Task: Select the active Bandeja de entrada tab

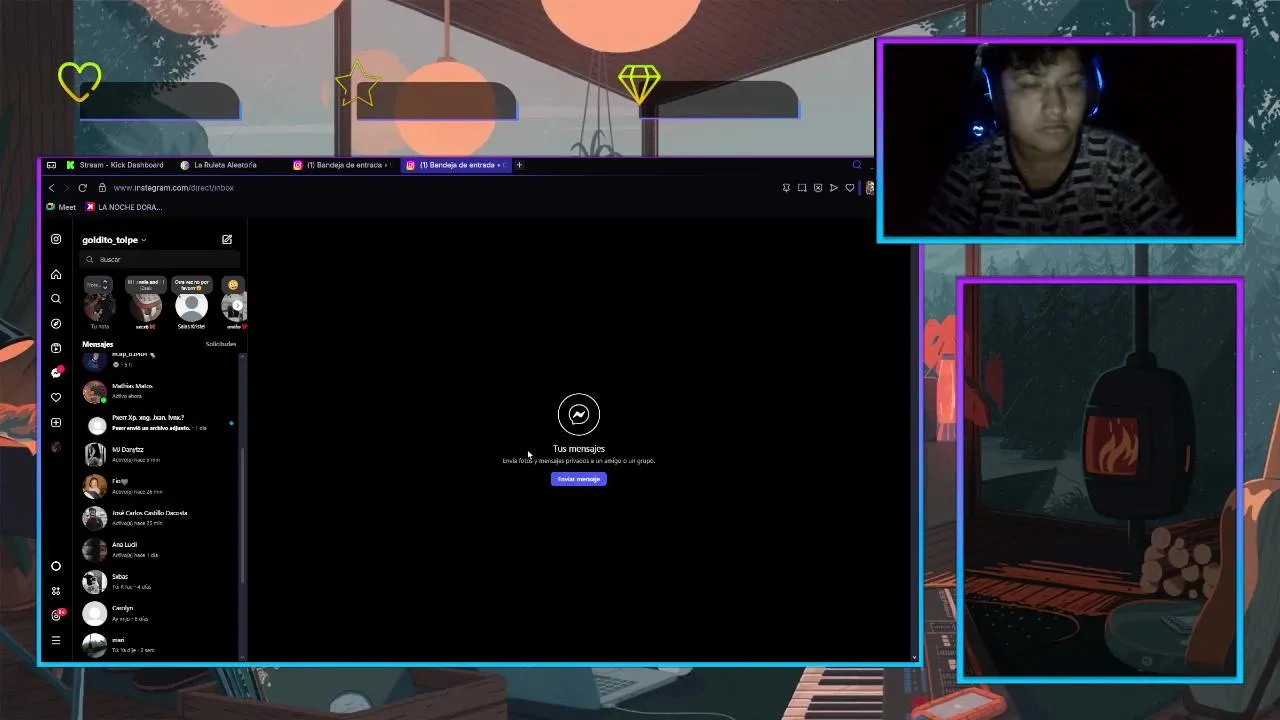Action: click(x=456, y=165)
